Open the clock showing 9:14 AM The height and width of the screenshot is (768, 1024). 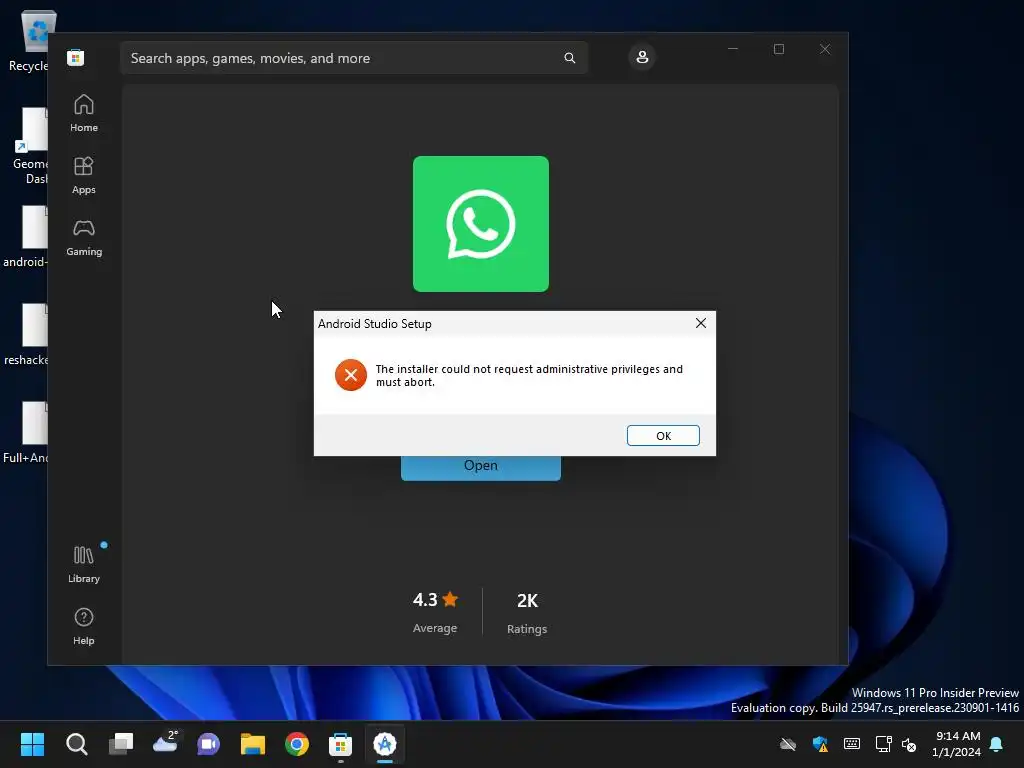[956, 744]
